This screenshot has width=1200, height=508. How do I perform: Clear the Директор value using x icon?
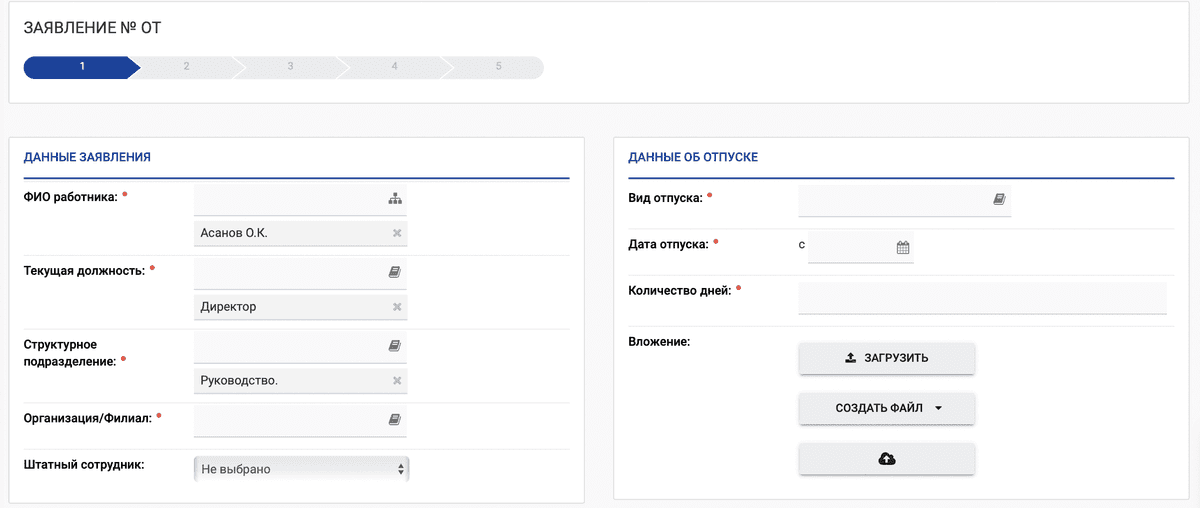tap(397, 307)
